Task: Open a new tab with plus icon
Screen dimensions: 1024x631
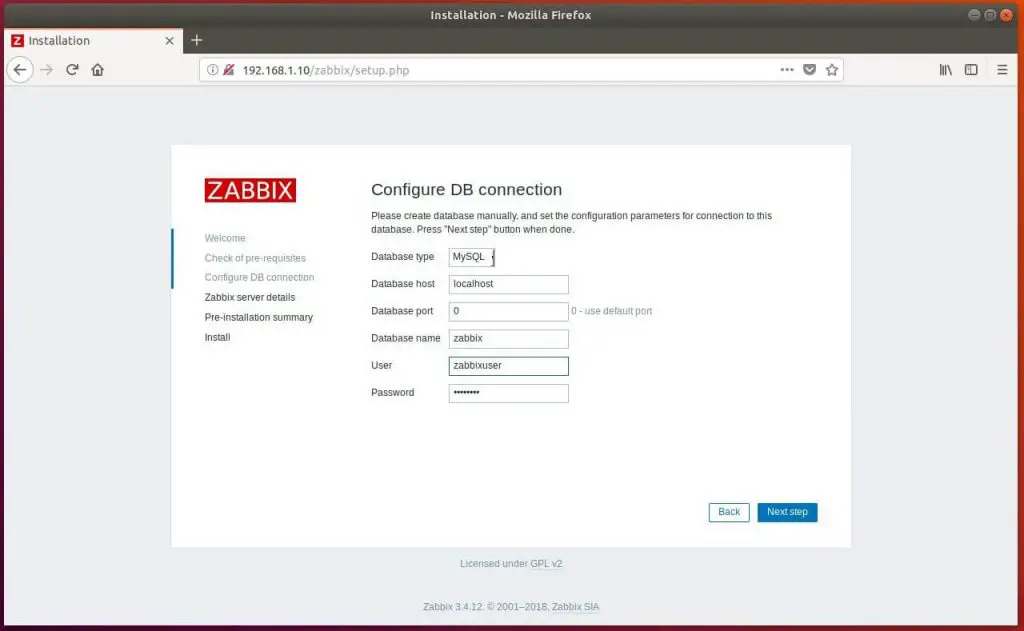Action: coord(197,40)
